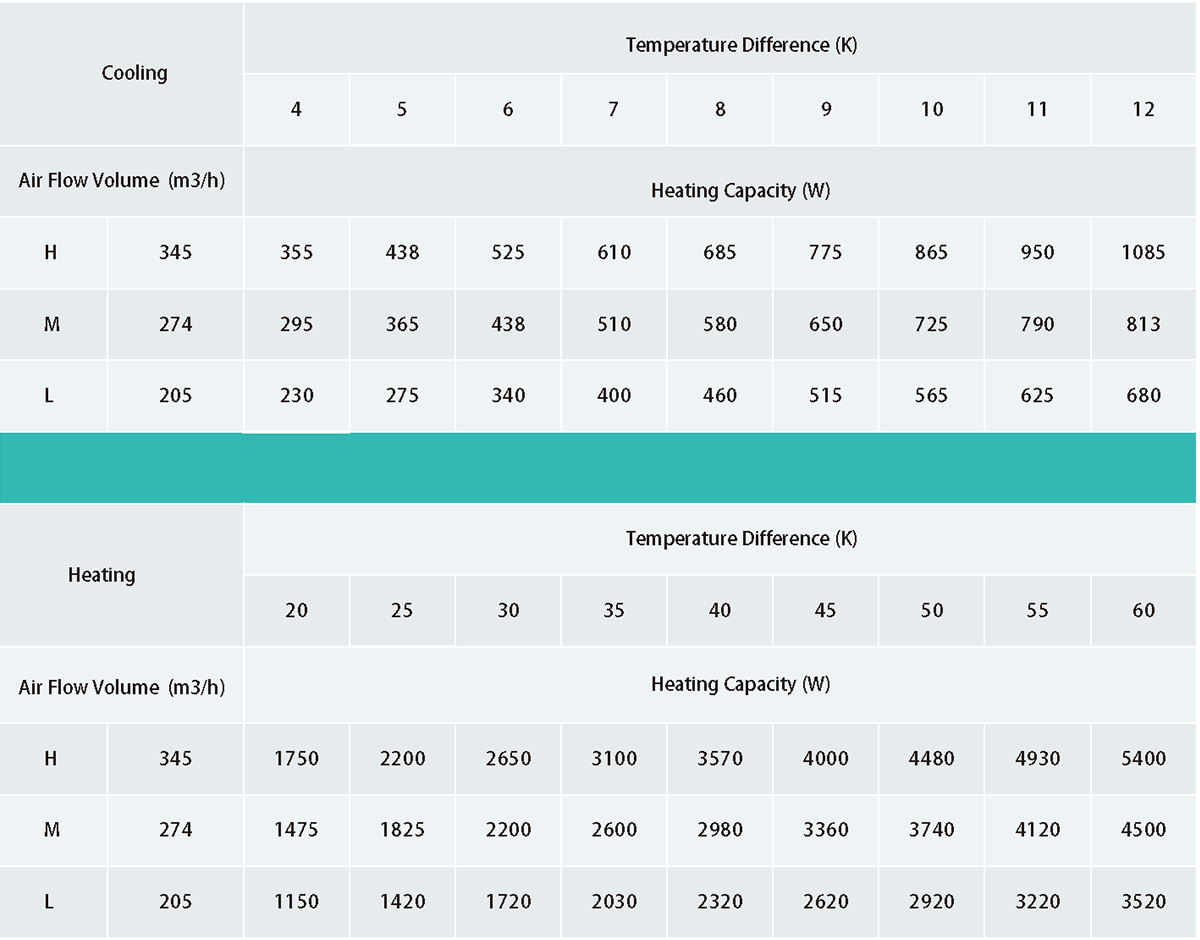Select temperature difference column header 35
Screen dimensions: 1200x940
coord(614,611)
